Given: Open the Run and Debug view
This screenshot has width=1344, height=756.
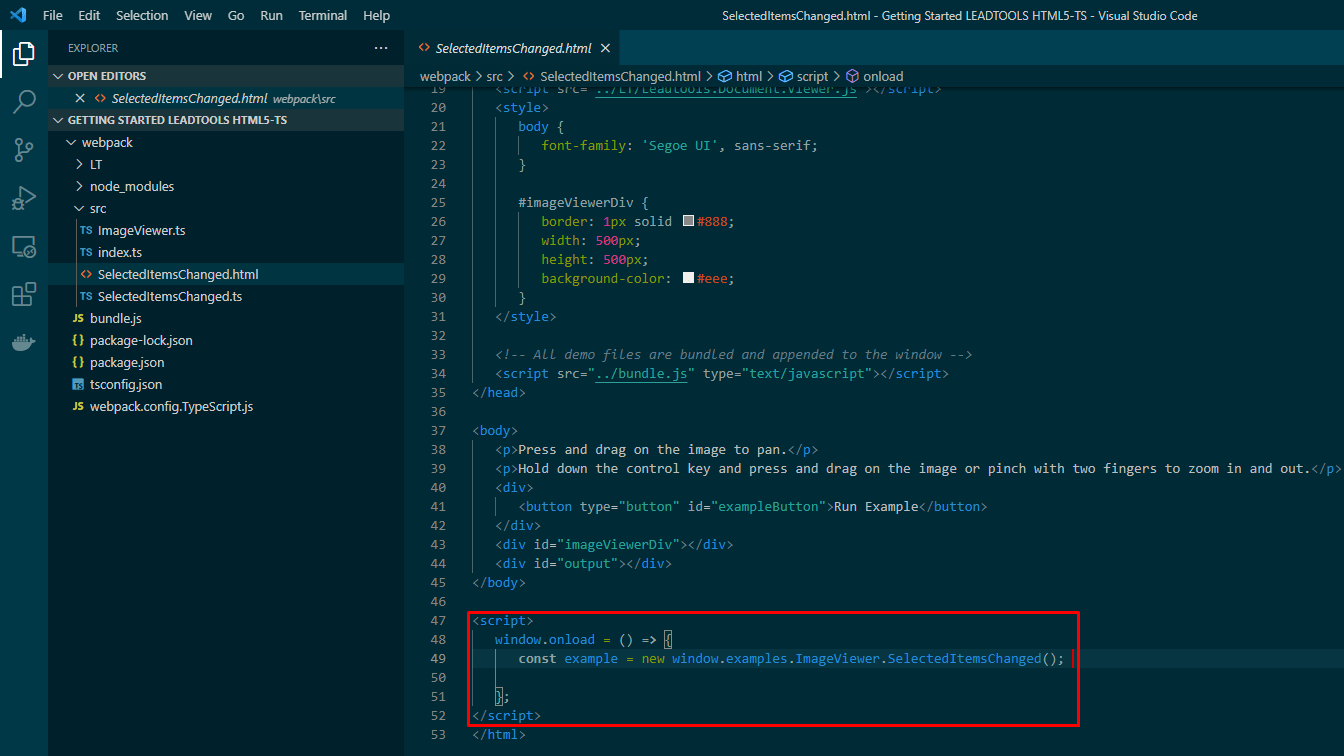Looking at the screenshot, I should pyautogui.click(x=24, y=197).
